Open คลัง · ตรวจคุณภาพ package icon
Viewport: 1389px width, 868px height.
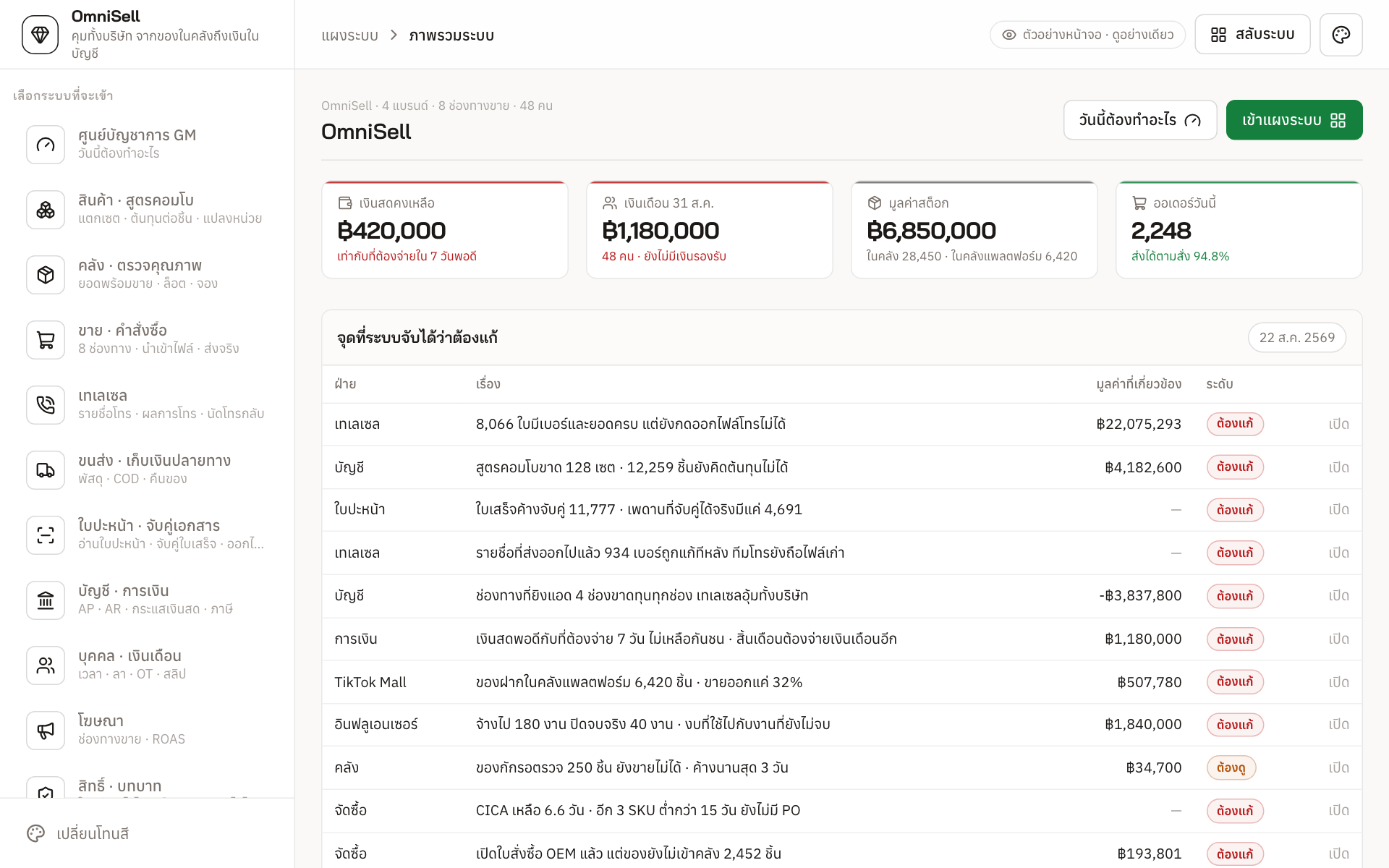tap(46, 275)
